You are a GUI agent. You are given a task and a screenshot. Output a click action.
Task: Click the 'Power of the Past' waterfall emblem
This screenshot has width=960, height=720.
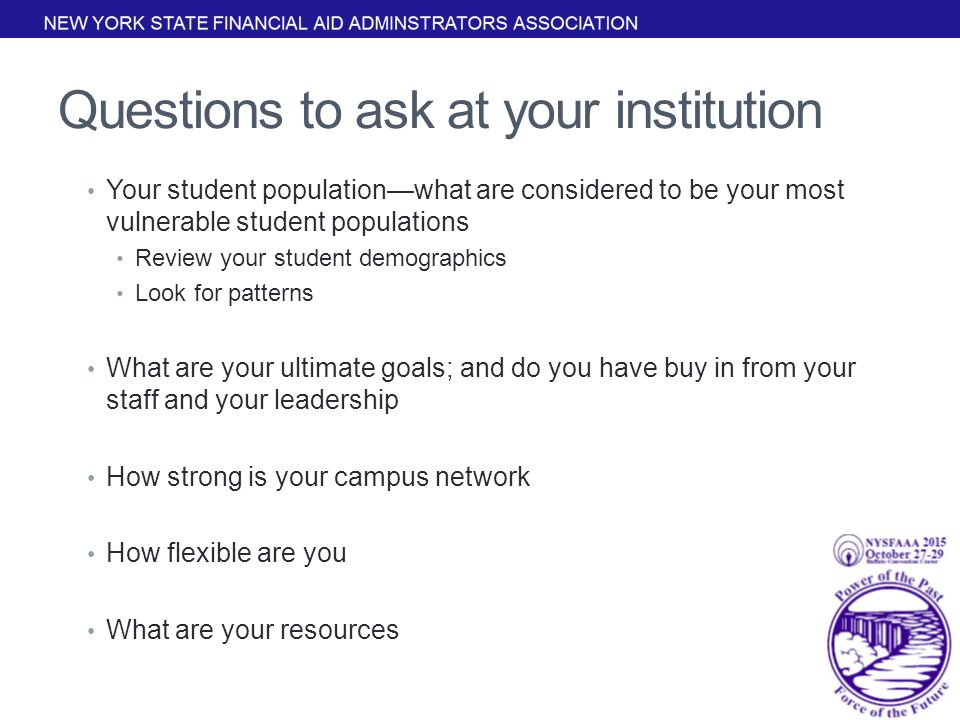[889, 643]
